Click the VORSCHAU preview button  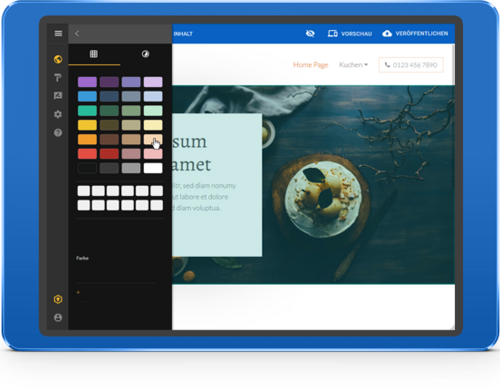350,33
